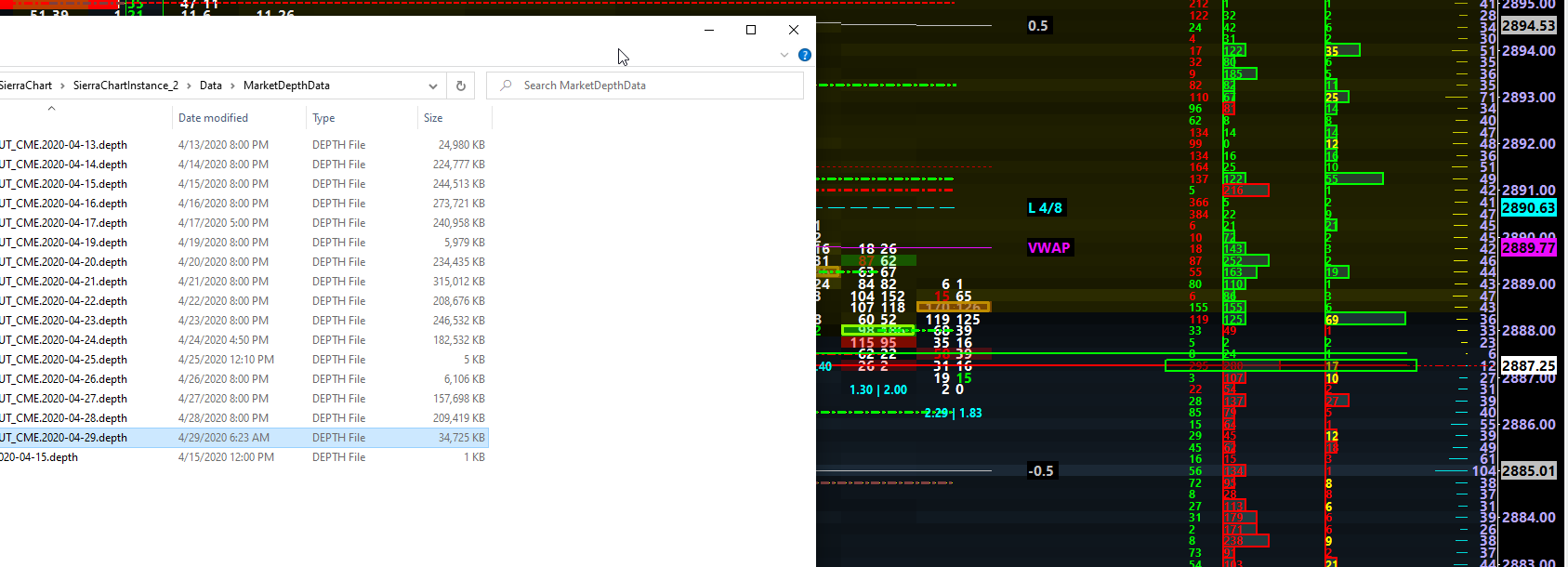Select highlighted file CME.2020-04-29.depth
Image resolution: width=1568 pixels, height=567 pixels.
pos(64,438)
